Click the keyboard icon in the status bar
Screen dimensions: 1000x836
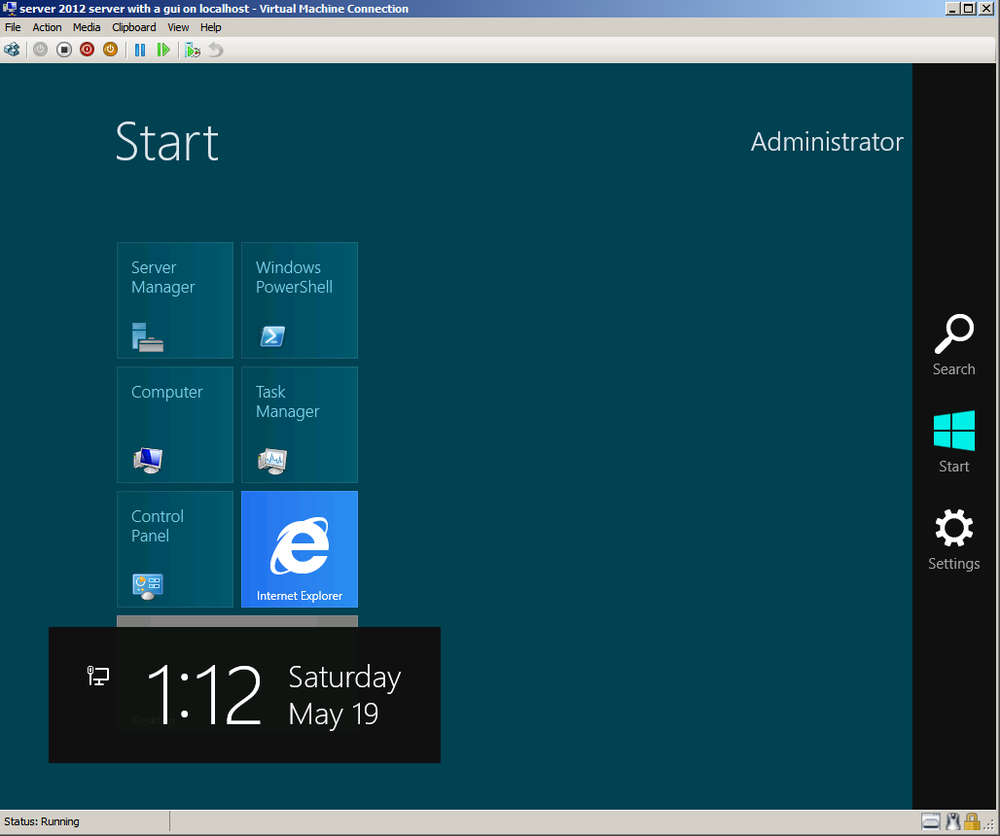pyautogui.click(x=931, y=821)
